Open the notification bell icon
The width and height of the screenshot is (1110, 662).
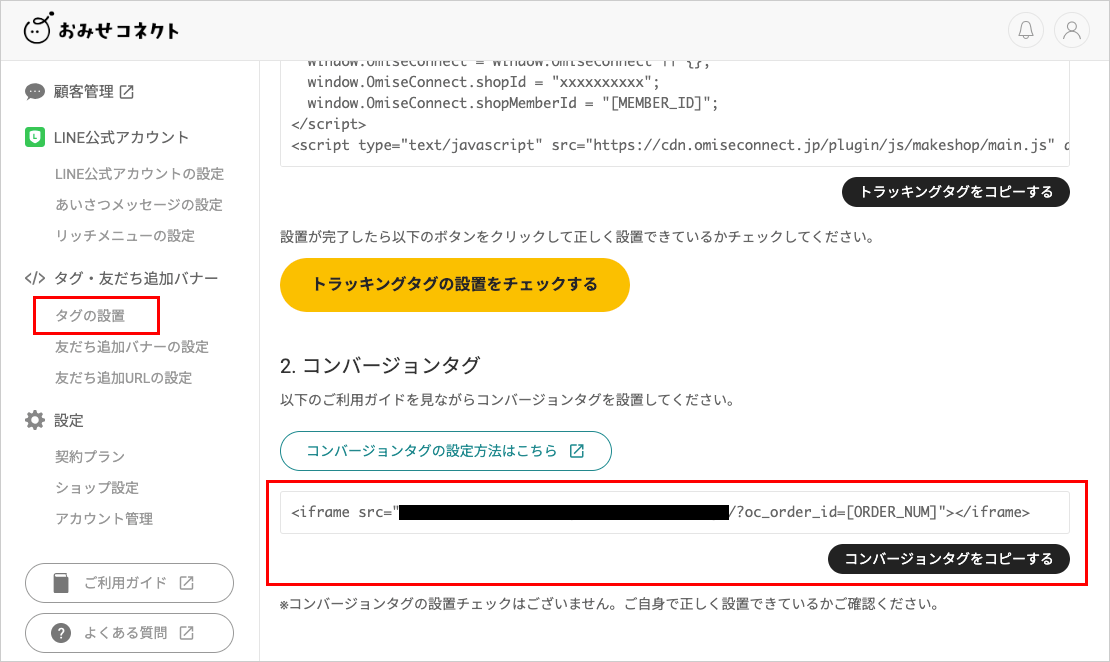tap(1025, 30)
